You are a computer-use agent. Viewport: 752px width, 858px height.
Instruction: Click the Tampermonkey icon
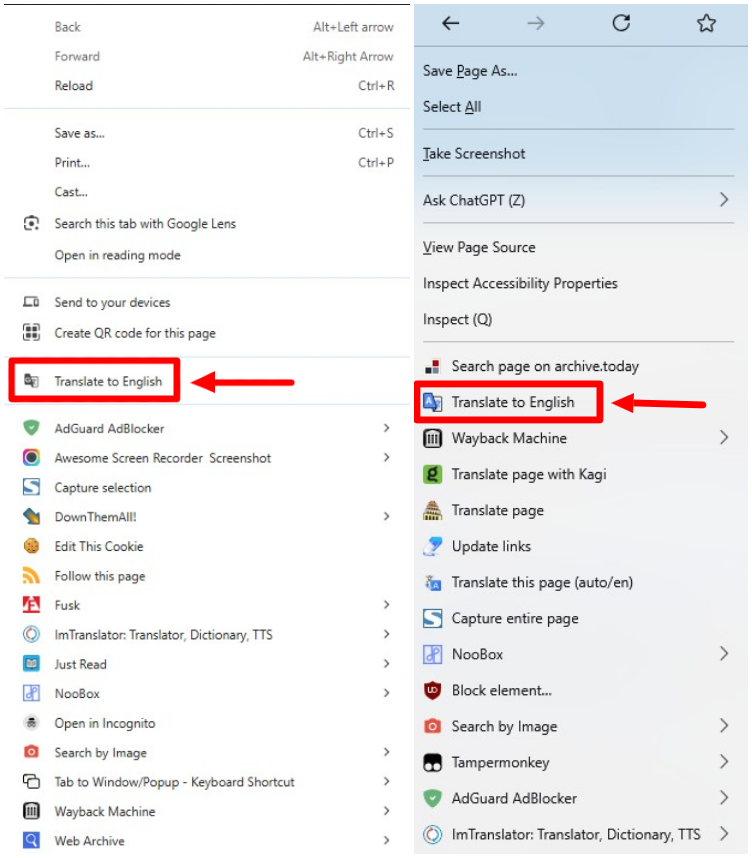[x=432, y=762]
